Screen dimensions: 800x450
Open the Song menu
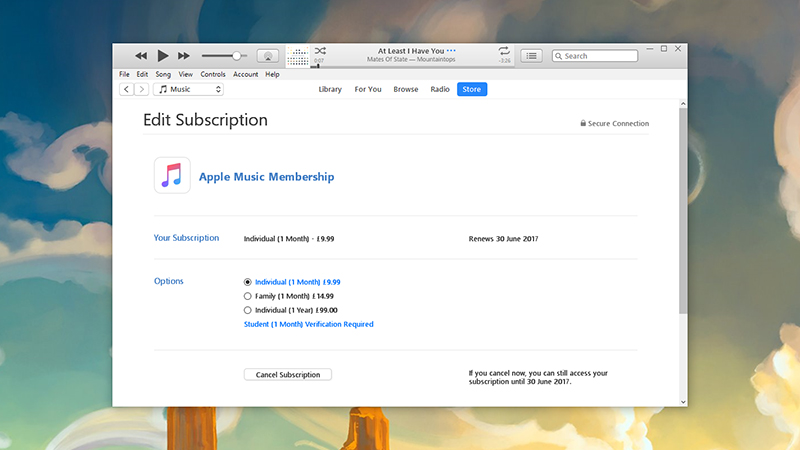point(163,74)
